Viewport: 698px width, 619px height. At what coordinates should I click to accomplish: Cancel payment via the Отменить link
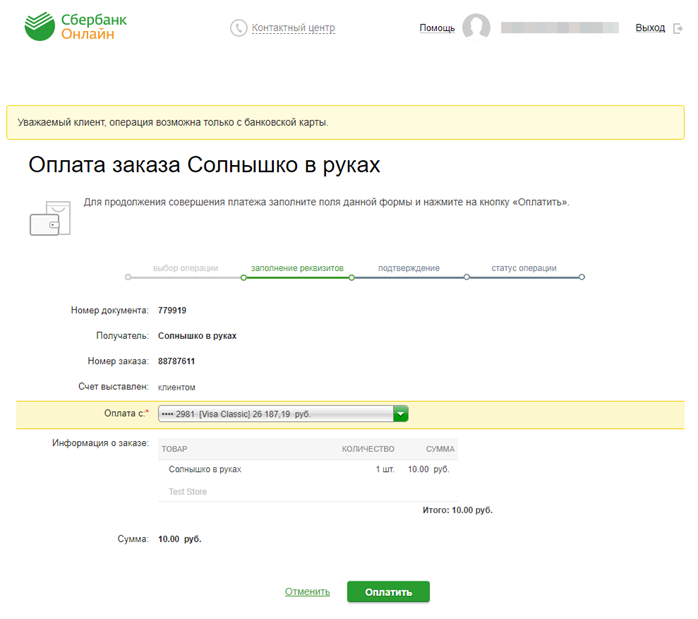(x=307, y=591)
